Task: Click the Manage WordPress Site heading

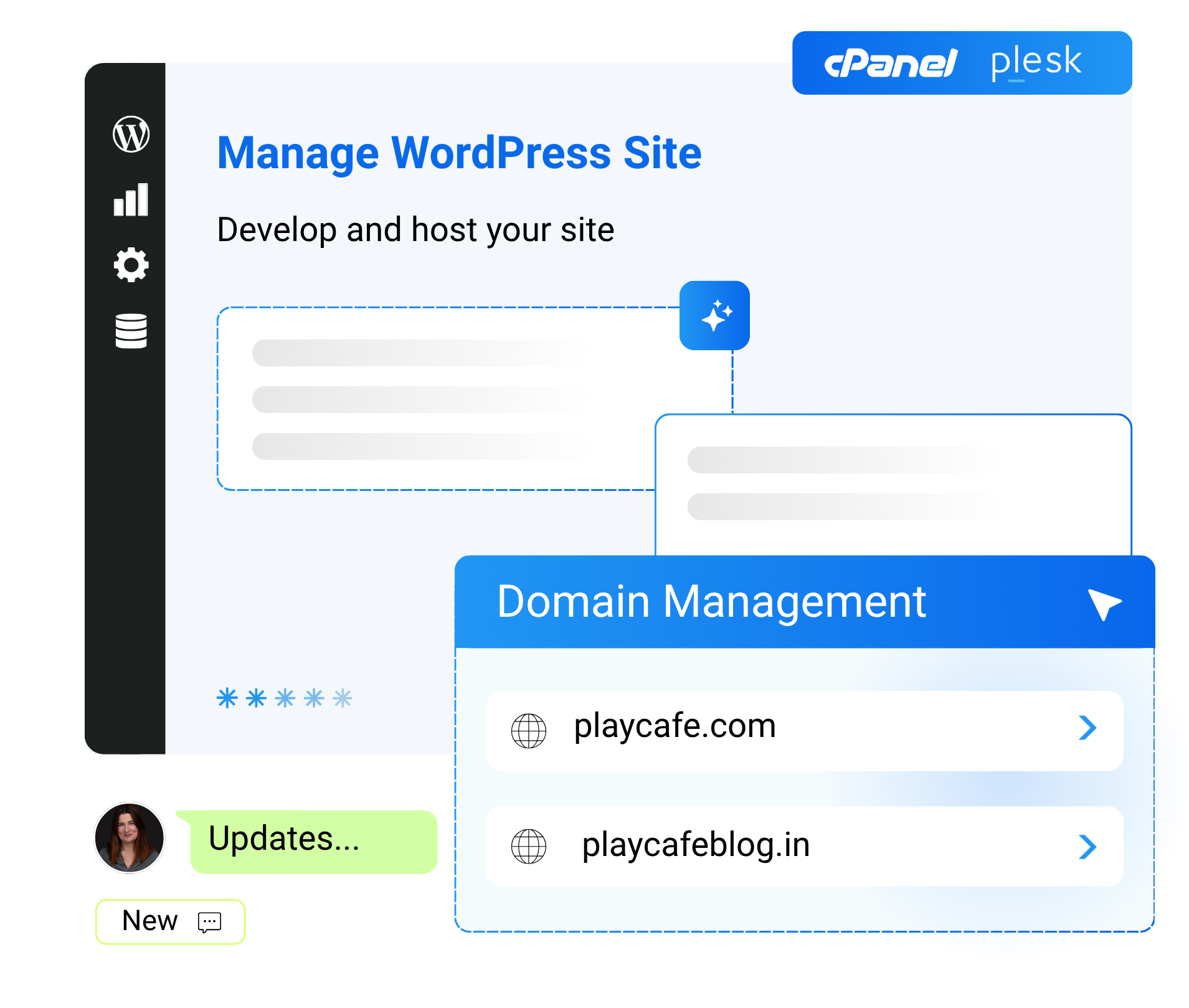Action: (460, 153)
